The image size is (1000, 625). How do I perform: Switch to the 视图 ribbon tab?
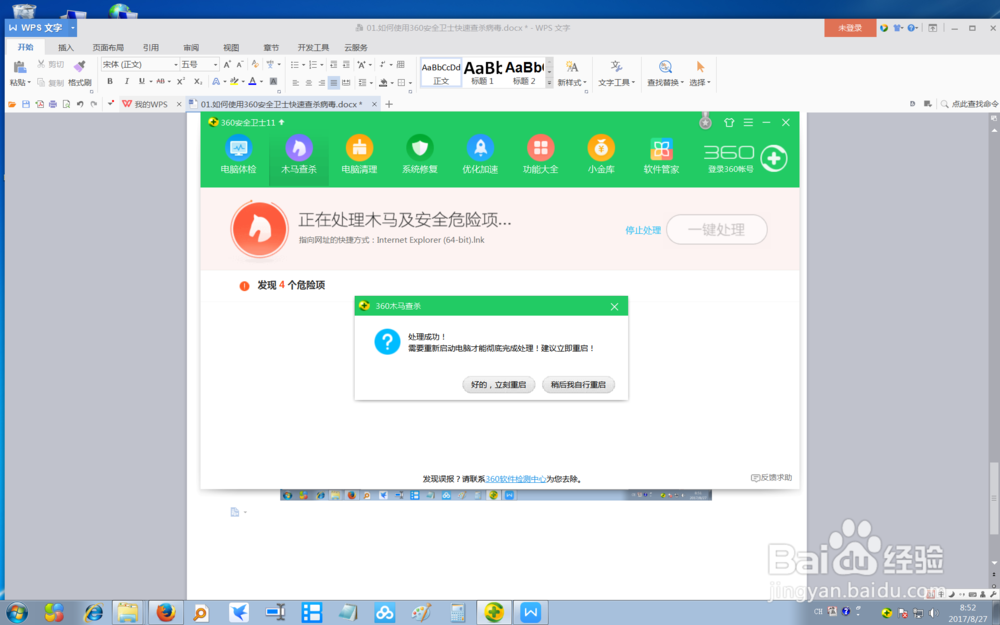point(231,47)
